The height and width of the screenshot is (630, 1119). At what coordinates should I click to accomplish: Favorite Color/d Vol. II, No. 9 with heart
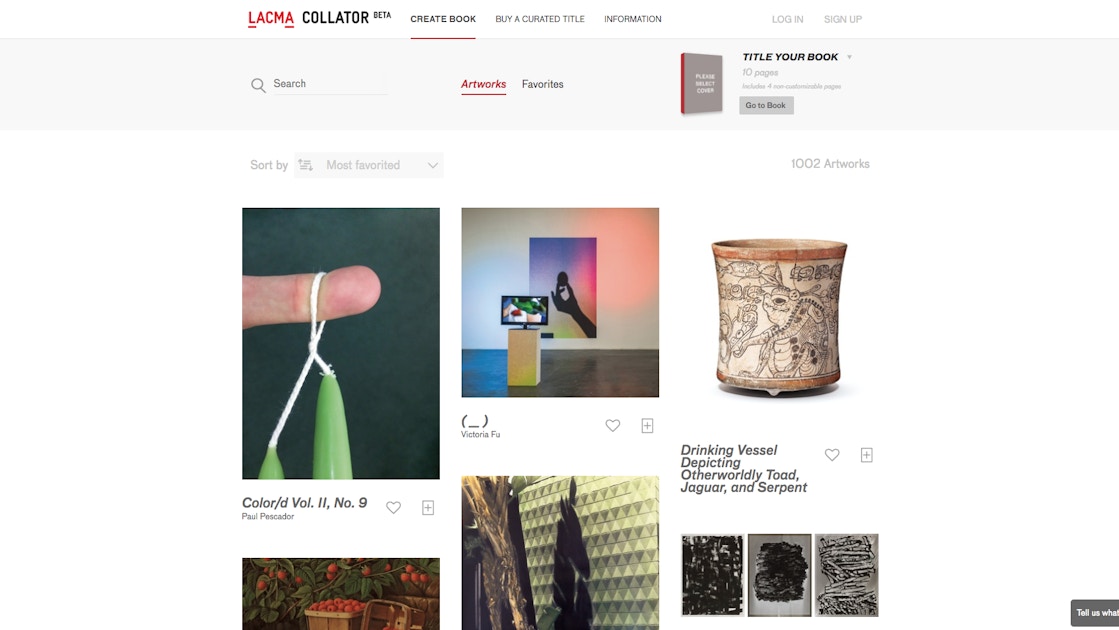pos(393,507)
